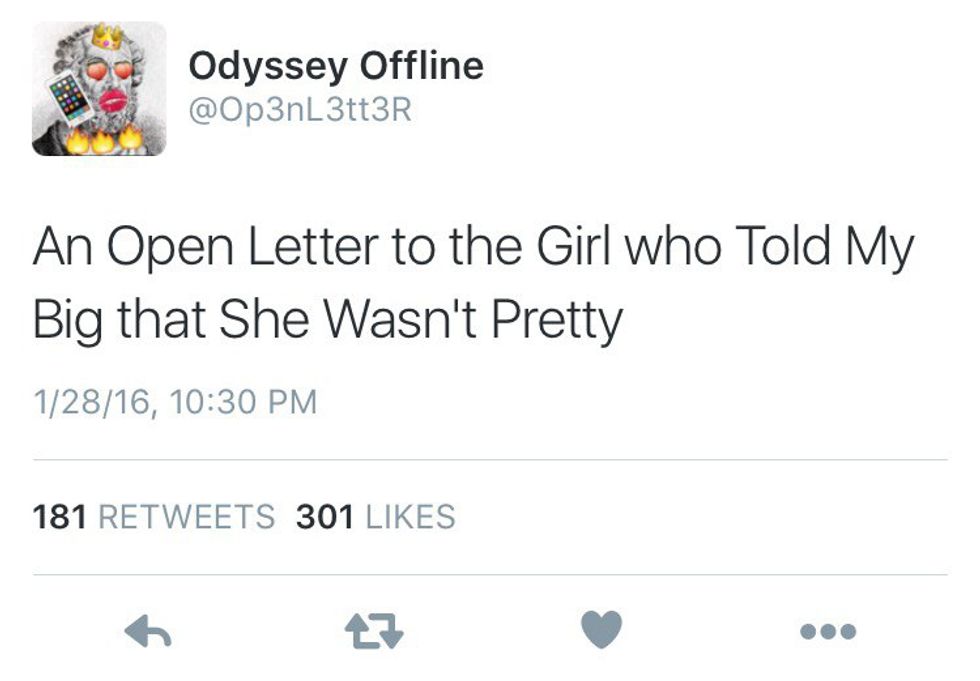Click the RETWEETS label
Image resolution: width=980 pixels, height=681 pixels.
point(187,517)
